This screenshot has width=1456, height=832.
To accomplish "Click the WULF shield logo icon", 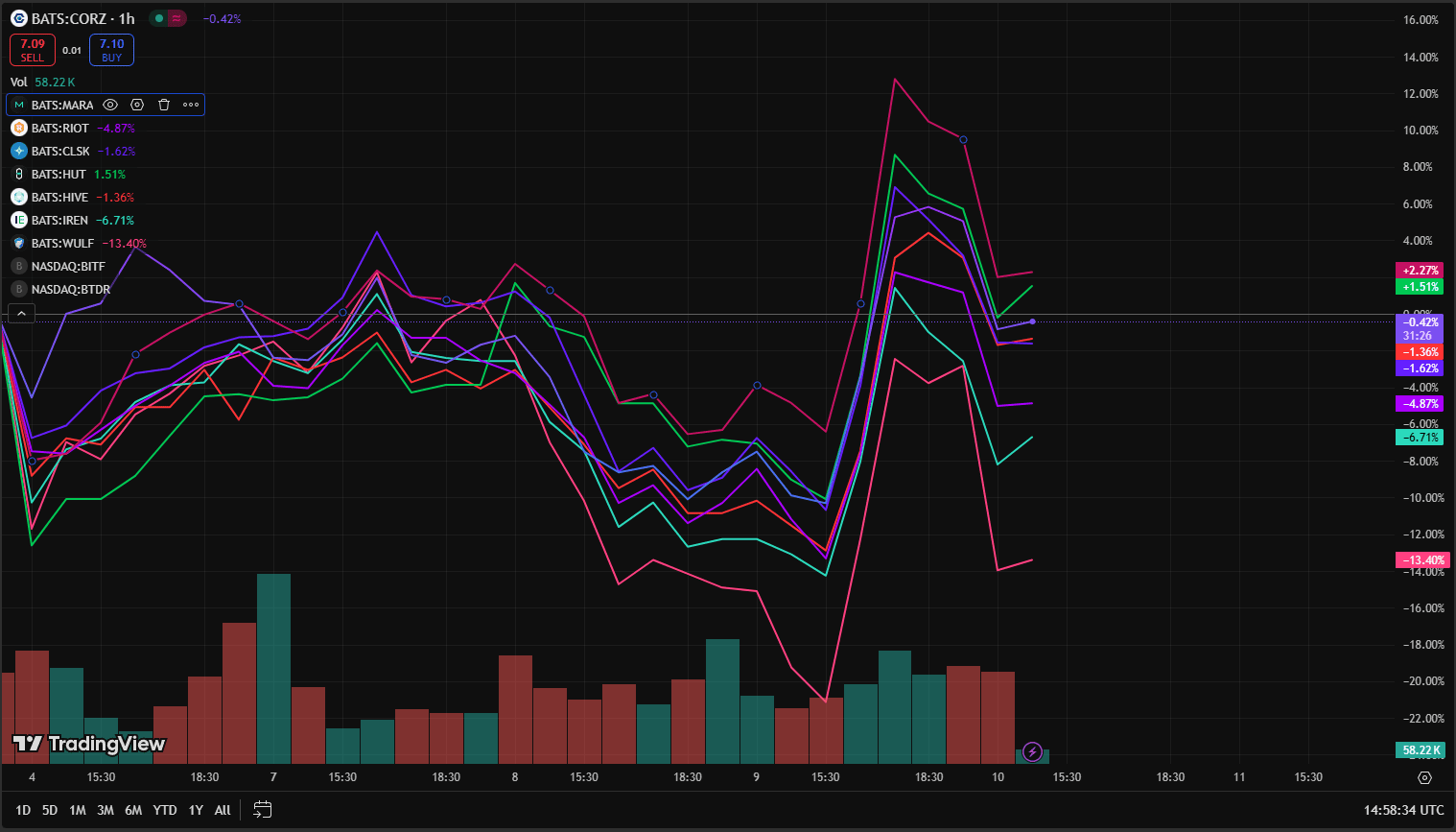I will pos(18,243).
